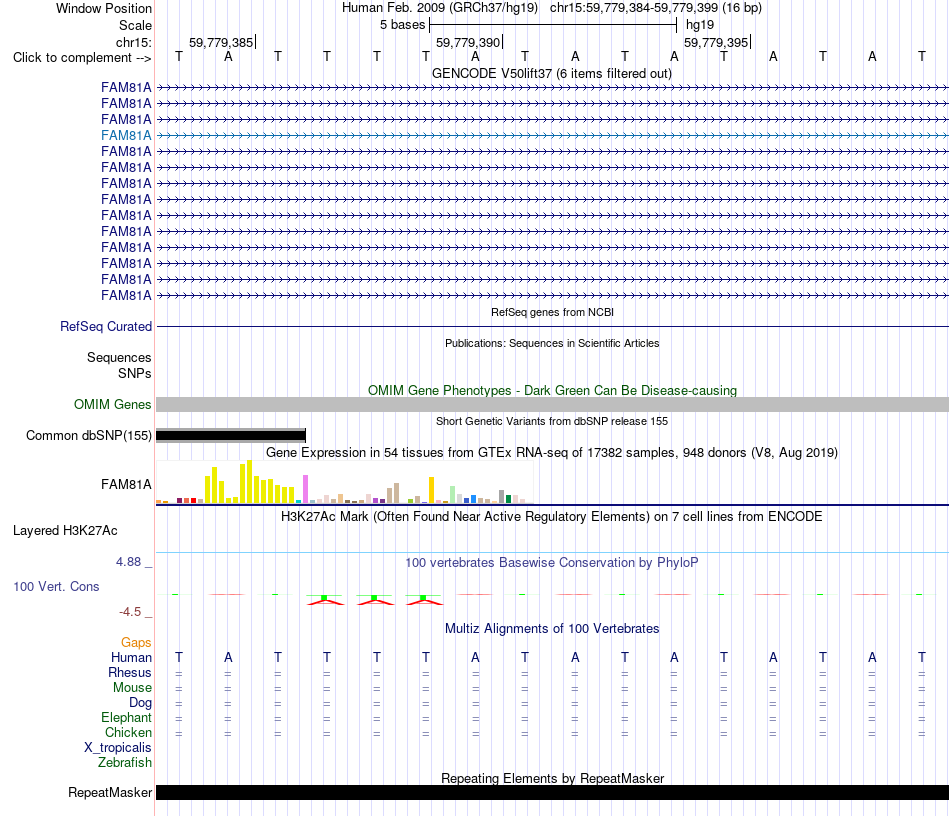The width and height of the screenshot is (950, 816).
Task: Click the 'X_tropicalis' alignment row label
Action: pyautogui.click(x=118, y=748)
